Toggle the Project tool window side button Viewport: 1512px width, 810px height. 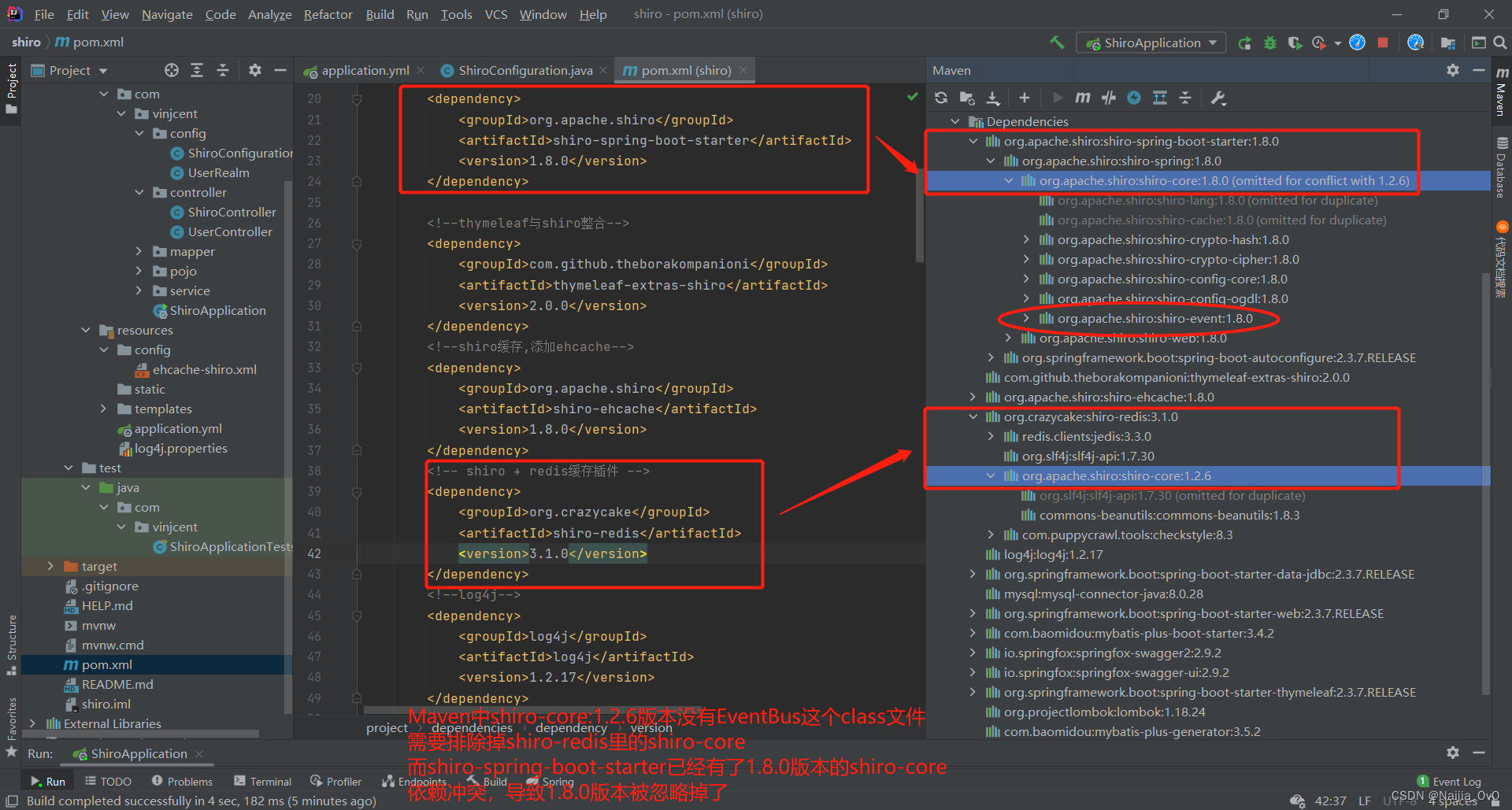(11, 89)
